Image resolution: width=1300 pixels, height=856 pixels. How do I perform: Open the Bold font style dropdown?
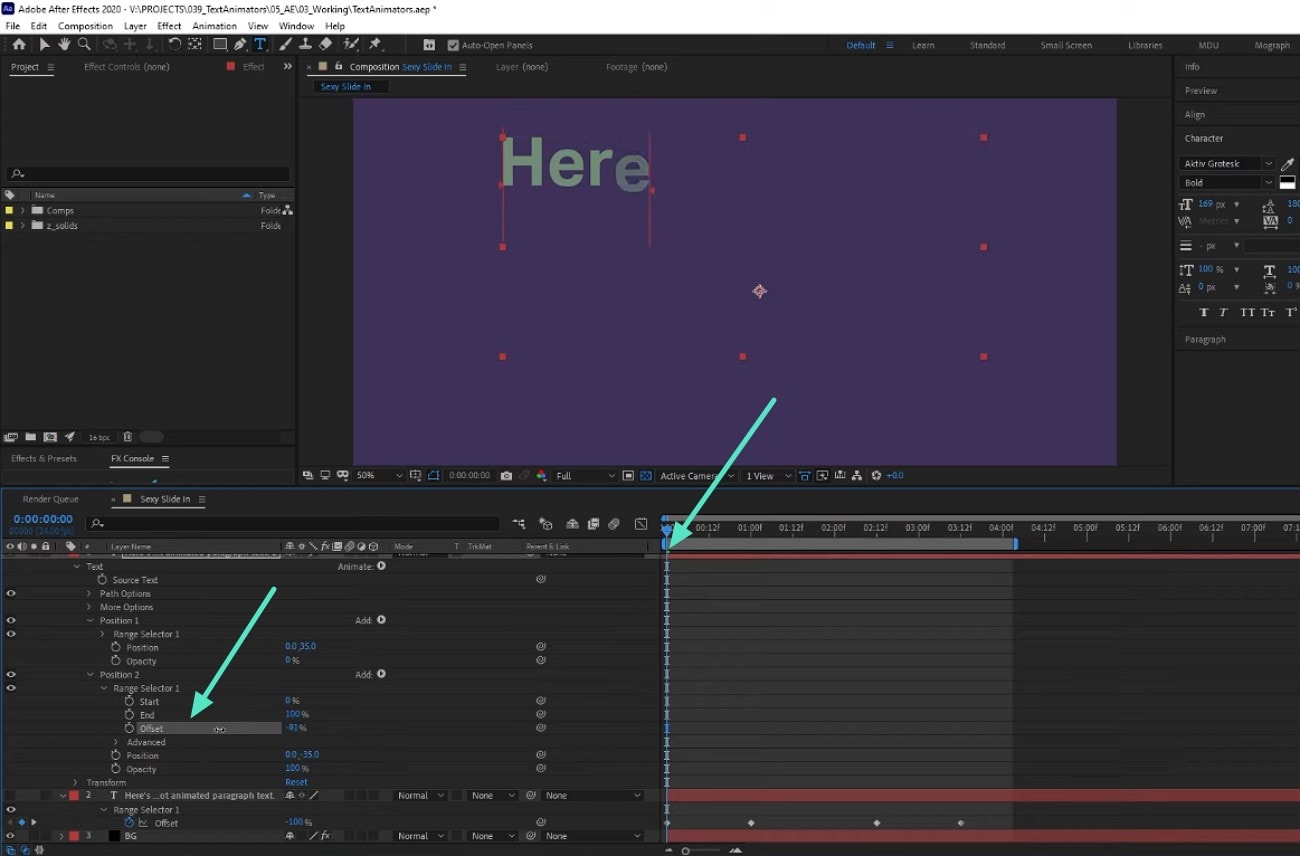1227,183
